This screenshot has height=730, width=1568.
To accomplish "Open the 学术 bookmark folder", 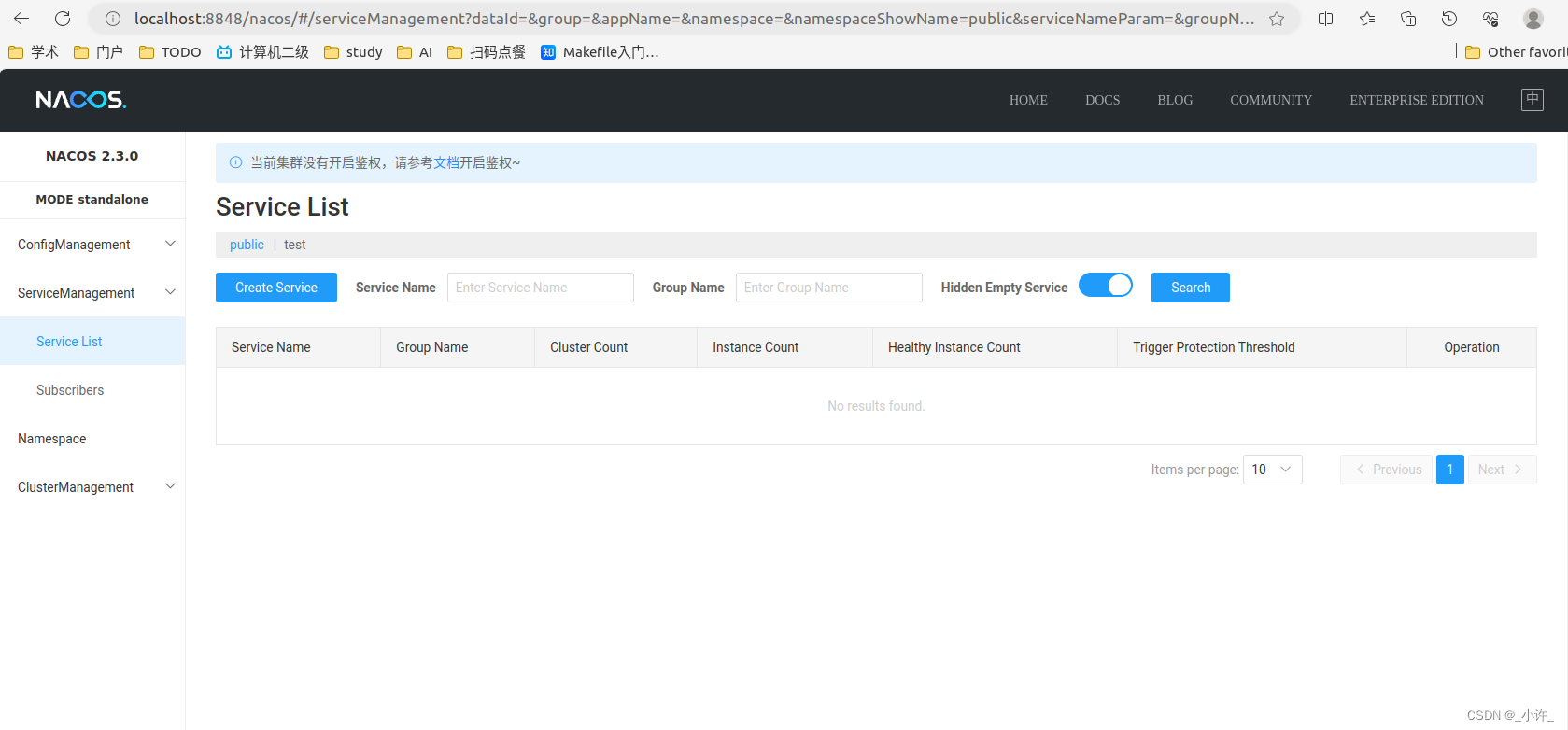I will pyautogui.click(x=34, y=52).
